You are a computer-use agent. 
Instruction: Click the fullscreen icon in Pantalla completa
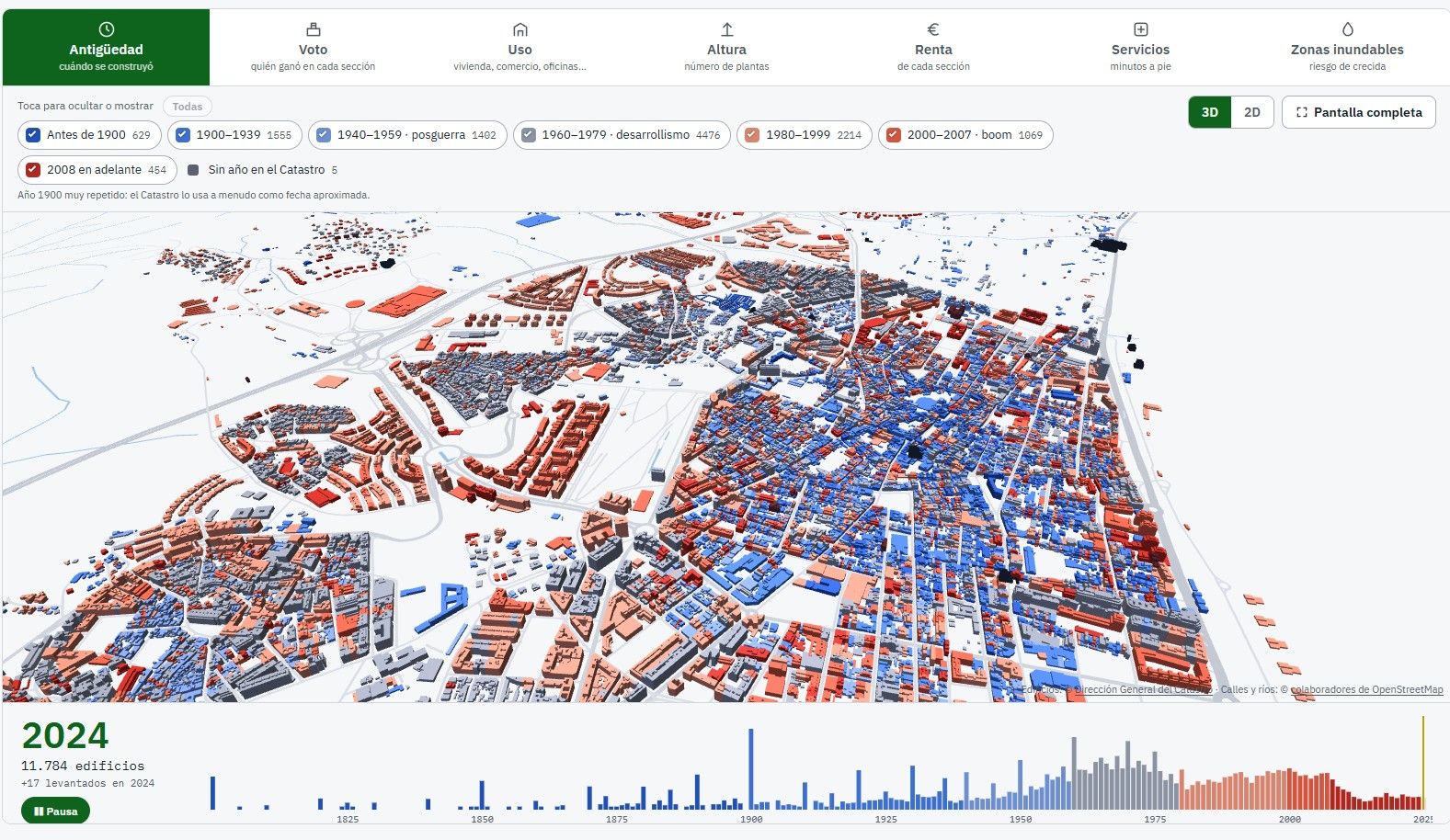click(x=1301, y=112)
